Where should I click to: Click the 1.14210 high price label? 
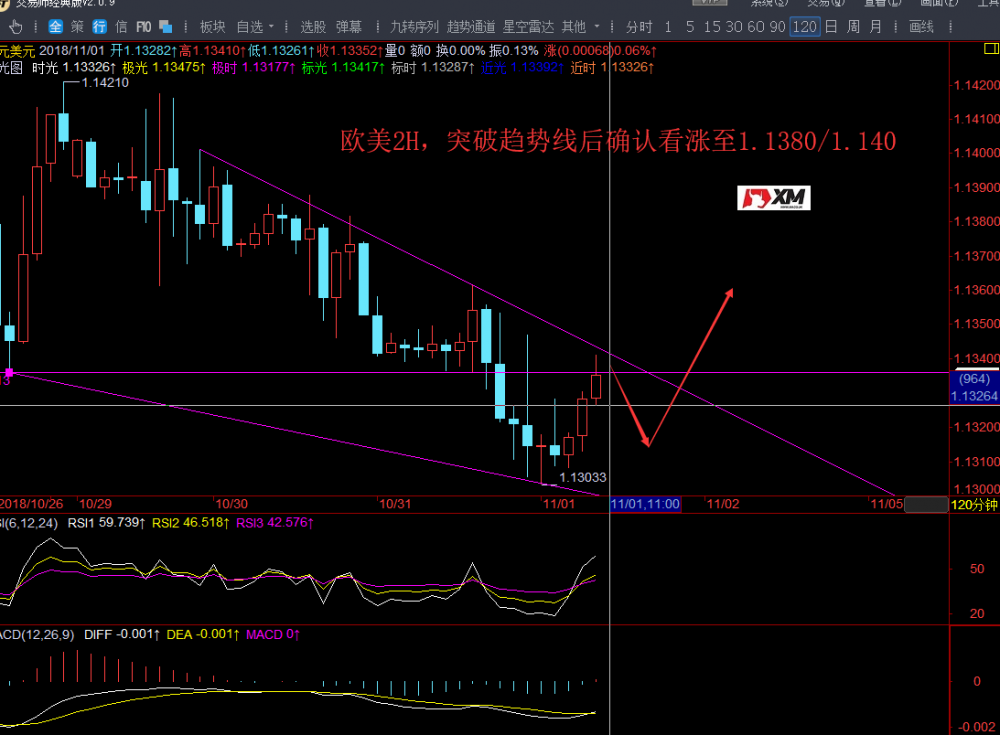105,82
